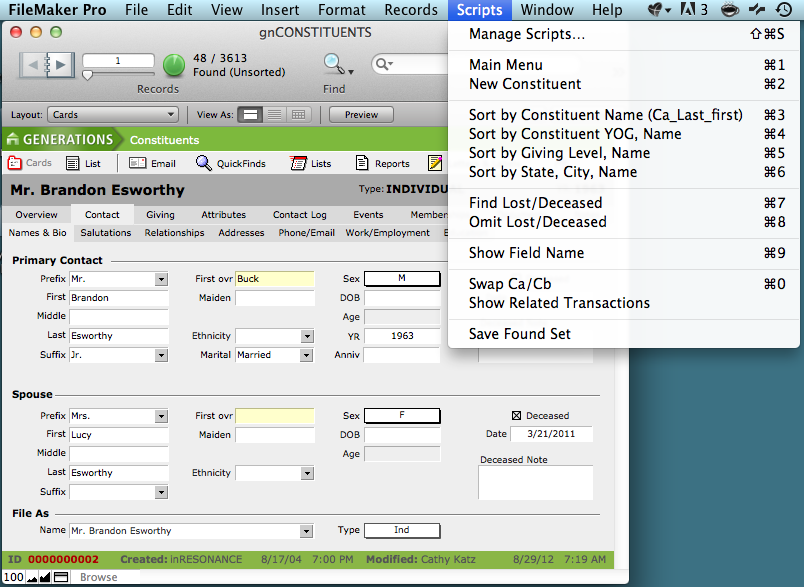Image resolution: width=804 pixels, height=587 pixels.
Task: Expand the Marital status dropdown
Action: (305, 355)
